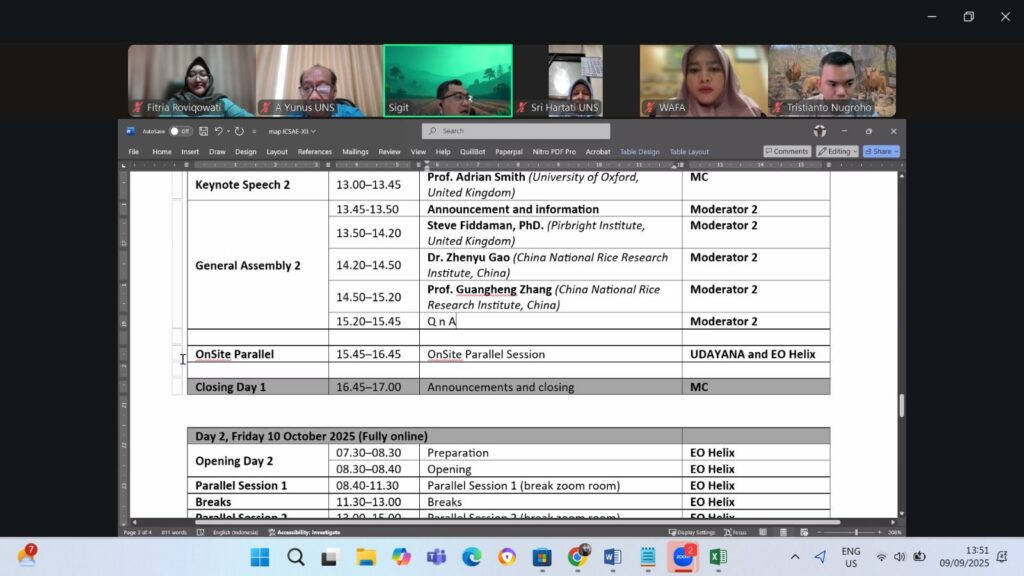Toggle the AutoSave switch
Screen dimensions: 1024x576
coord(180,131)
